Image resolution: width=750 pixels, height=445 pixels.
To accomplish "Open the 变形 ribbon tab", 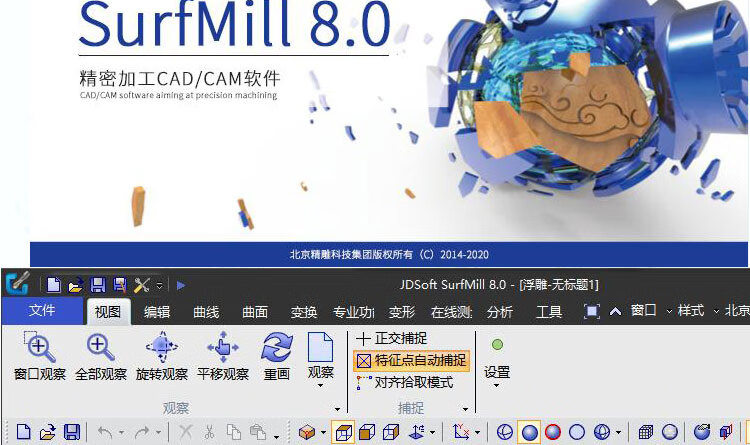I will point(402,312).
